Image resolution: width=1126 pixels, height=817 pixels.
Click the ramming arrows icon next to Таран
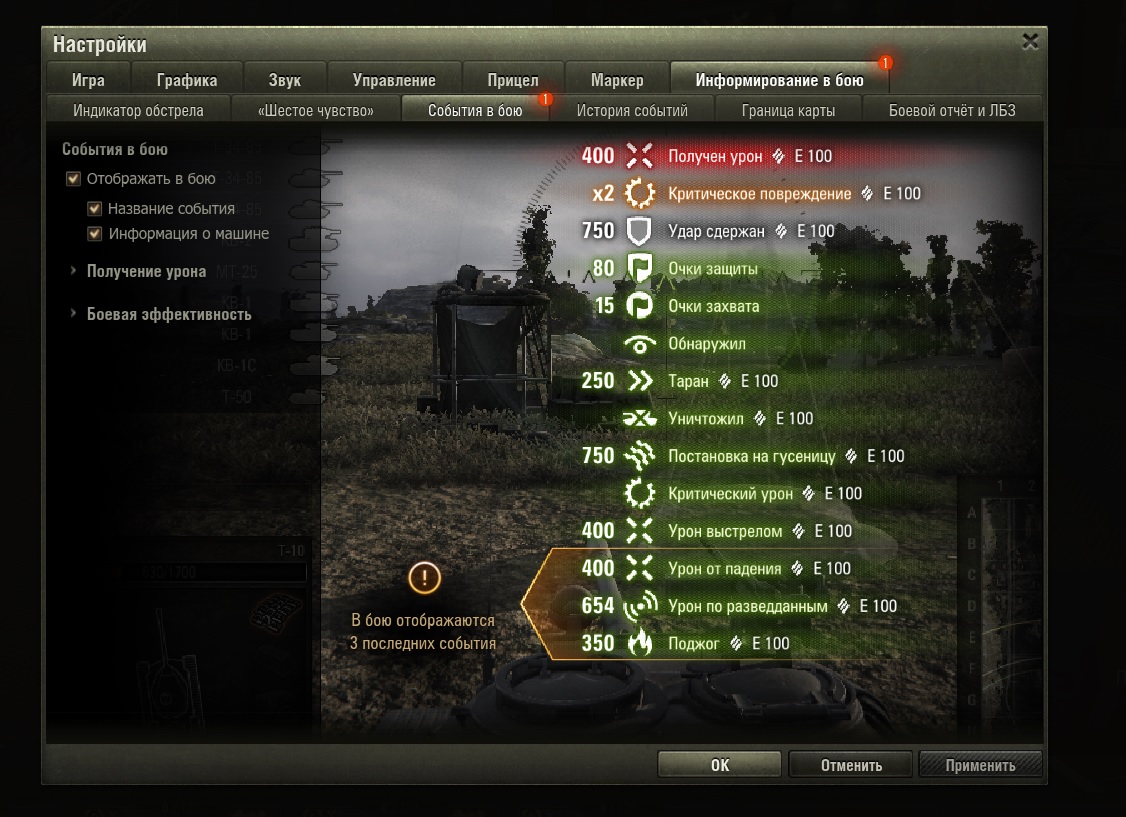pos(639,381)
